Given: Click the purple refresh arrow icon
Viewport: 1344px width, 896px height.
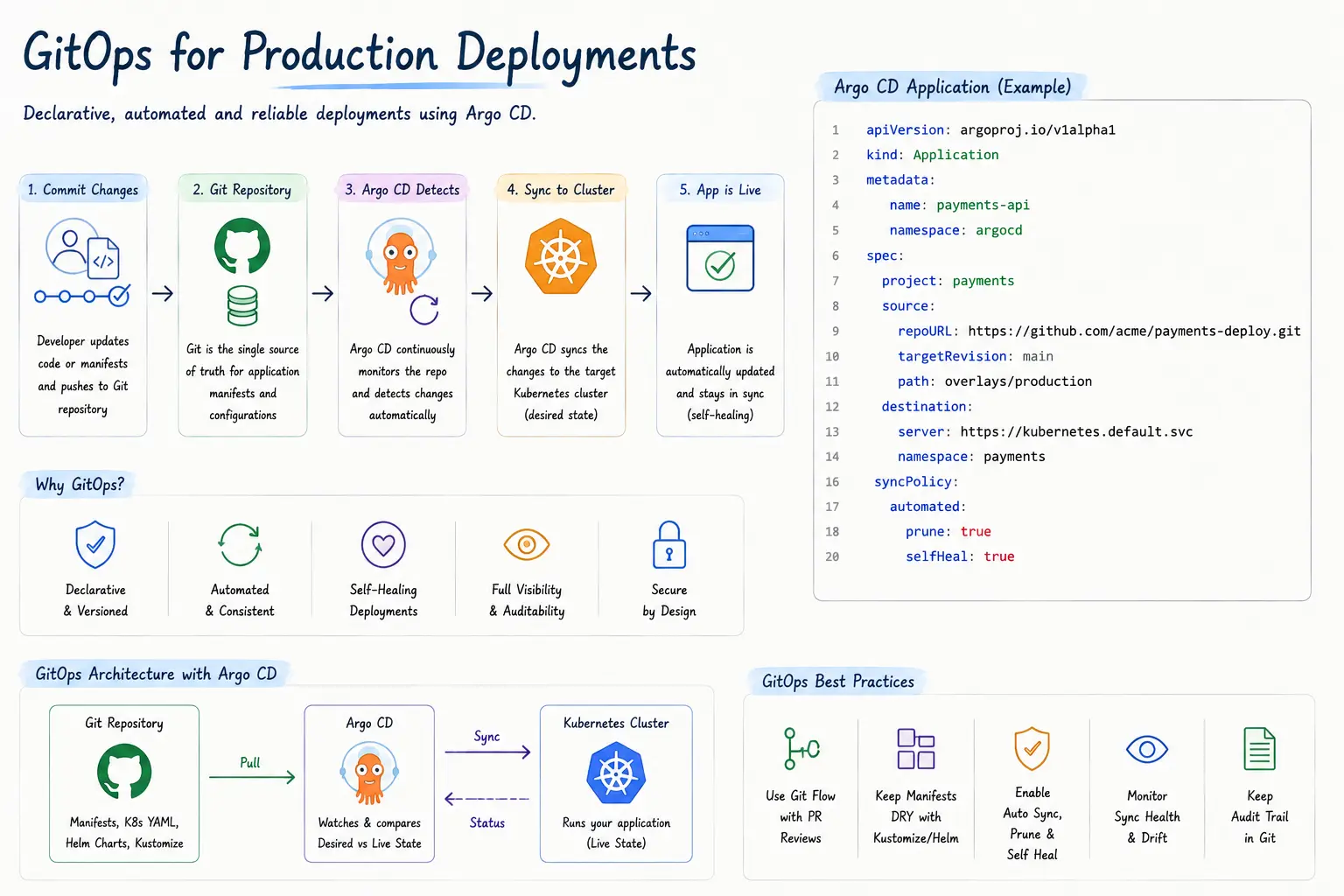Looking at the screenshot, I should (424, 309).
